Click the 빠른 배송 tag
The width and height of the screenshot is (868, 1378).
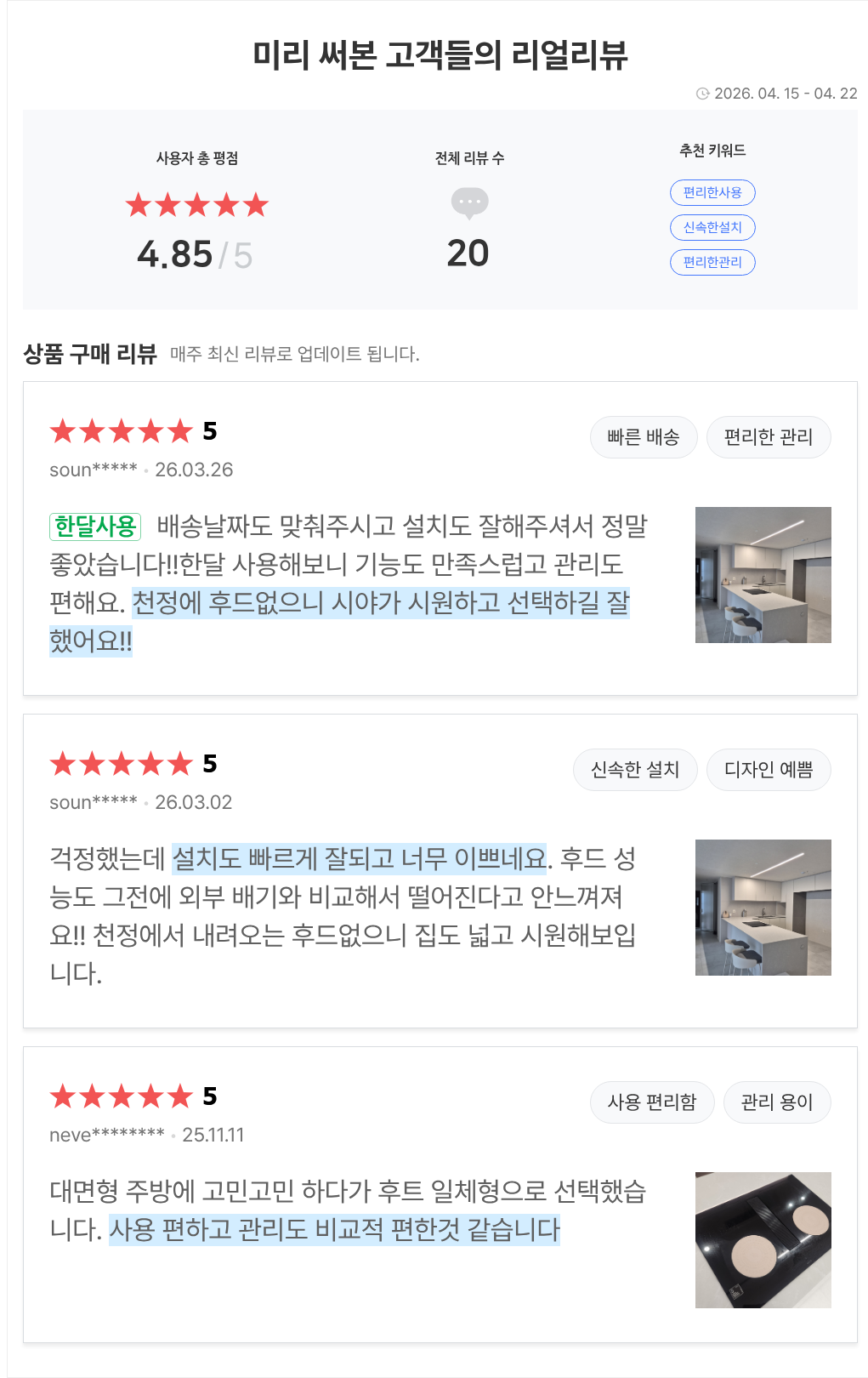644,437
